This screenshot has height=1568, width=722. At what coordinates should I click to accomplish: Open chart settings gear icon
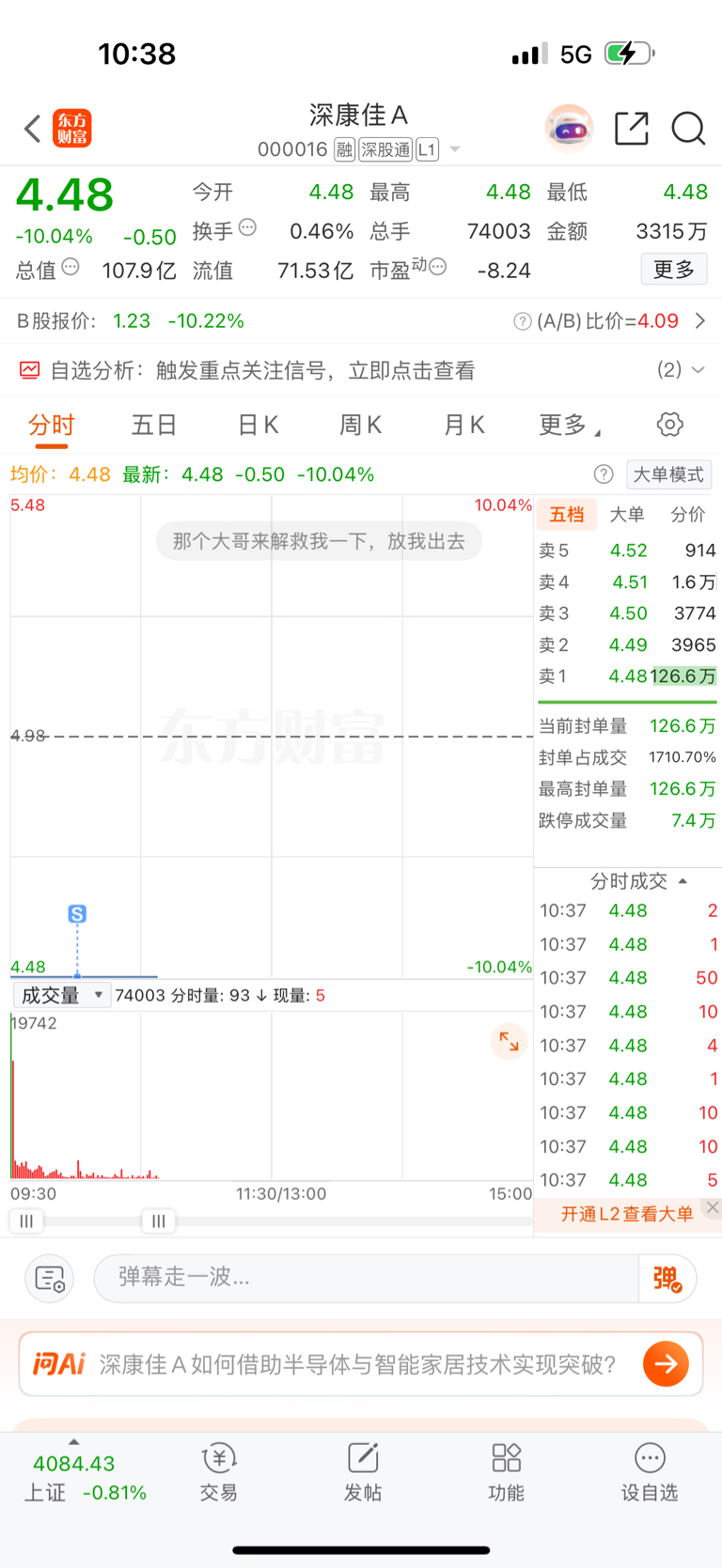coord(669,425)
